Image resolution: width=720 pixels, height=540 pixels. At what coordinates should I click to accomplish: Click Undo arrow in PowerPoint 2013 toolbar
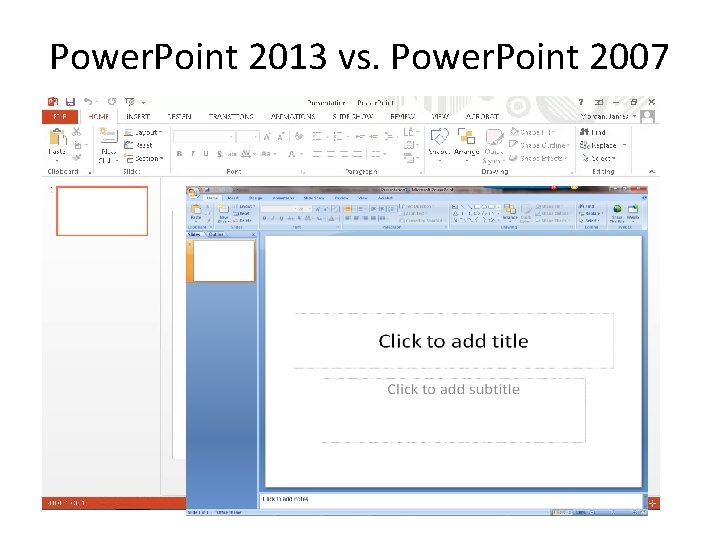(x=88, y=101)
